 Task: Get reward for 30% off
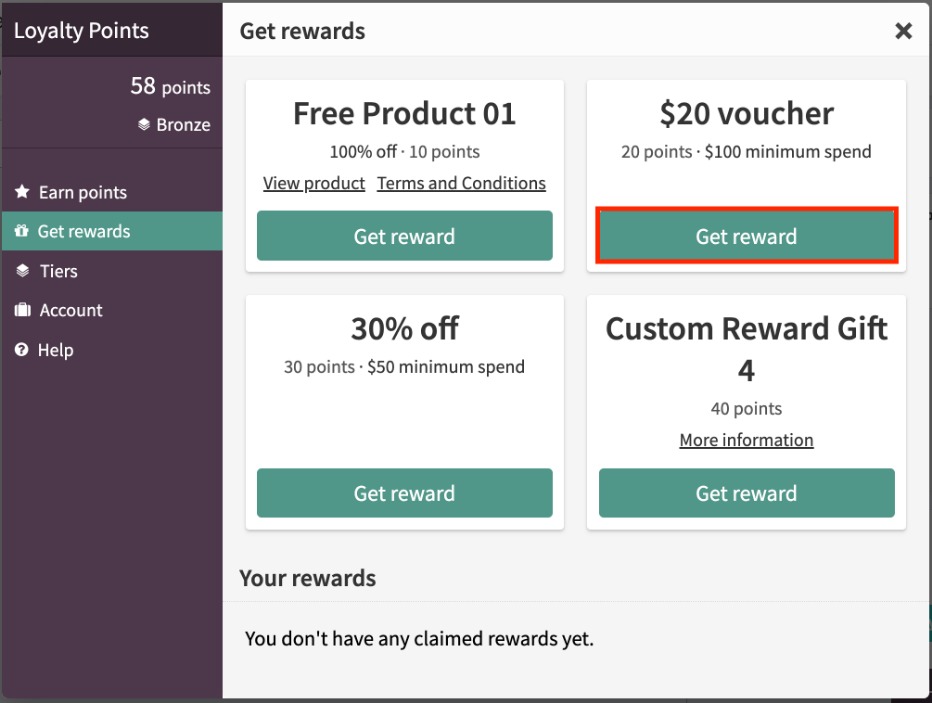click(404, 493)
